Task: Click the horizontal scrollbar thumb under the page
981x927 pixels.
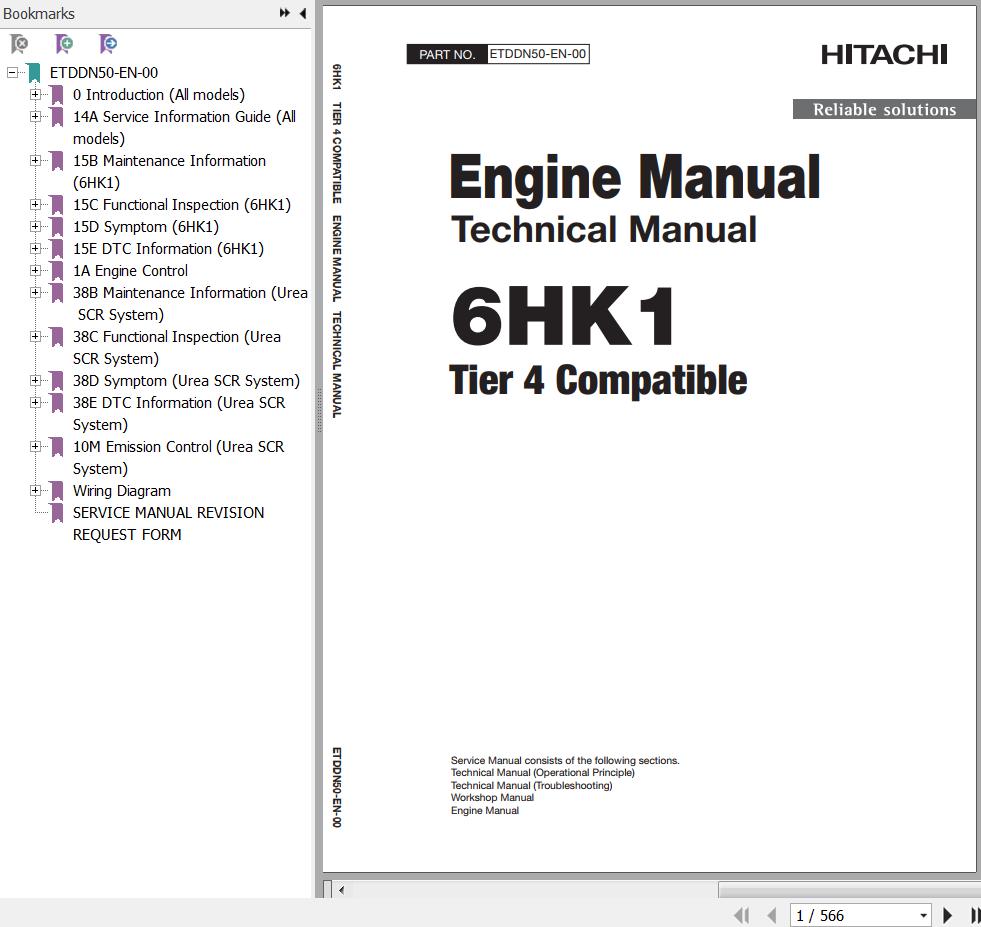Action: click(x=849, y=889)
